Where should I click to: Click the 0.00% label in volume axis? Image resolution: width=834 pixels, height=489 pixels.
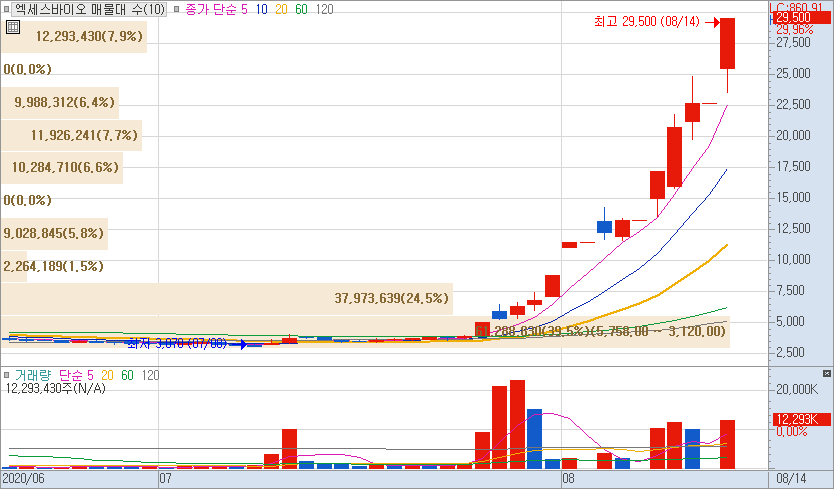pyautogui.click(x=791, y=431)
